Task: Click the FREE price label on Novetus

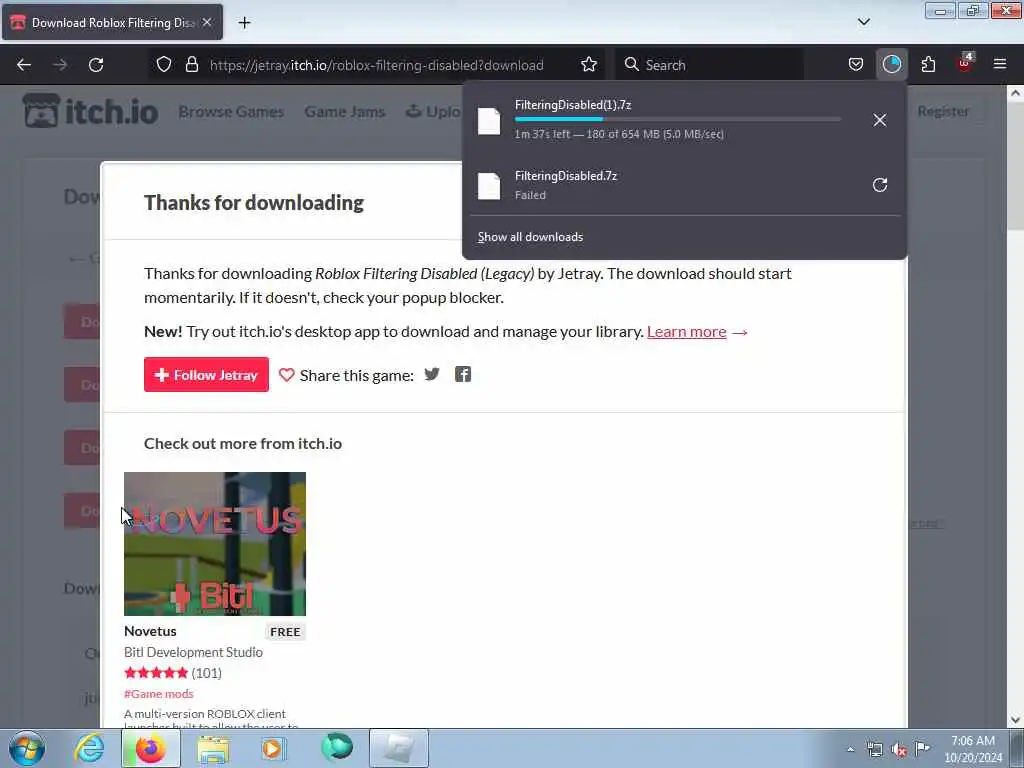Action: [x=285, y=632]
